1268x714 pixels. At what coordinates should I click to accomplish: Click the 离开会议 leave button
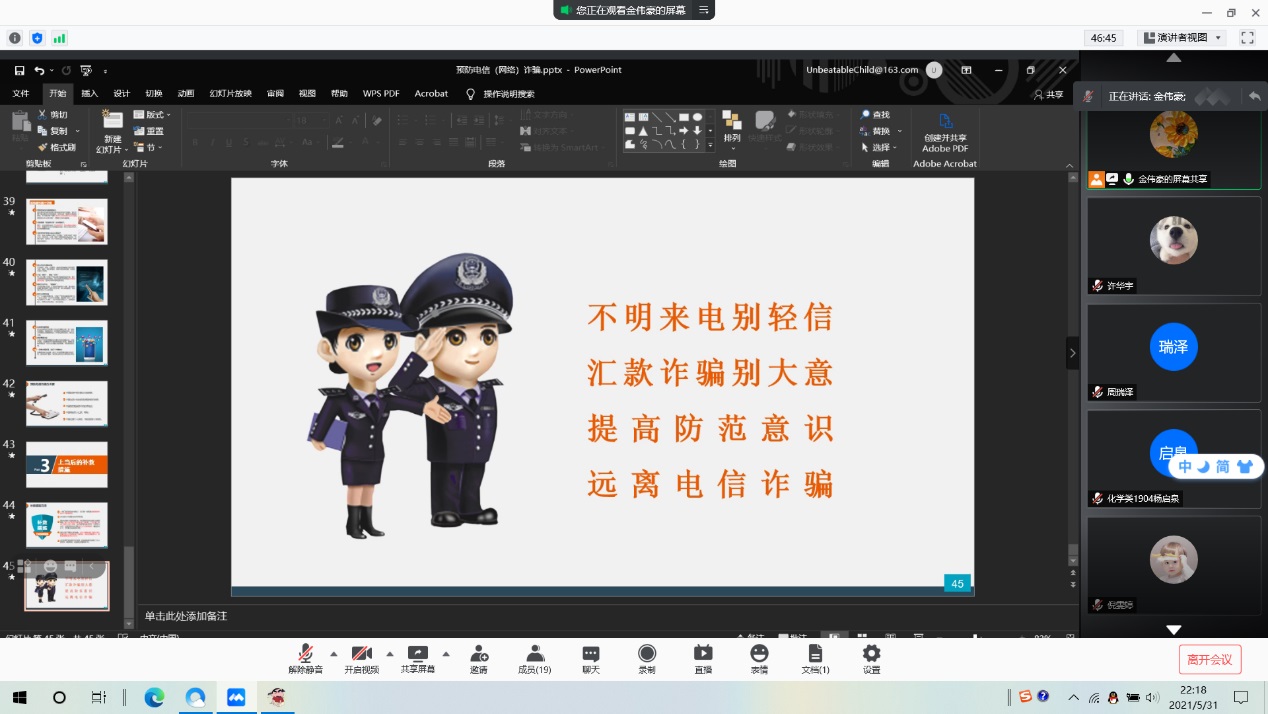pyautogui.click(x=1210, y=659)
